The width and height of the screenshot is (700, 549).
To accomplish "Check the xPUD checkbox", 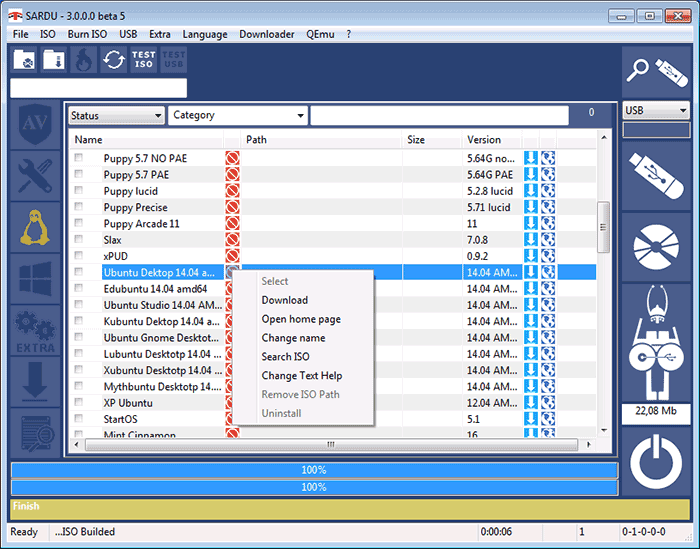I will (x=79, y=255).
